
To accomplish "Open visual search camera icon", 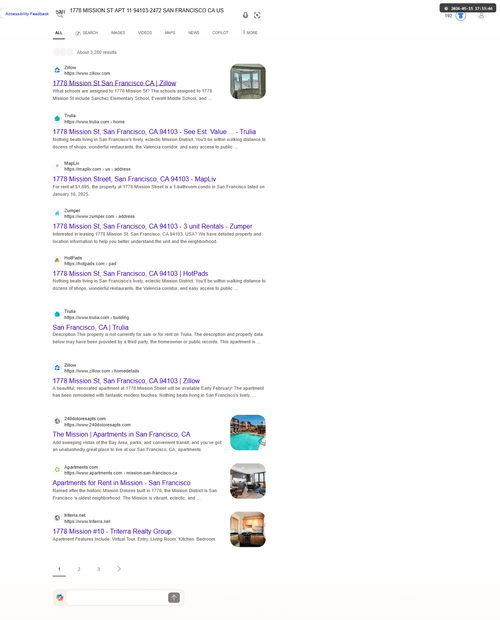I will (x=257, y=15).
